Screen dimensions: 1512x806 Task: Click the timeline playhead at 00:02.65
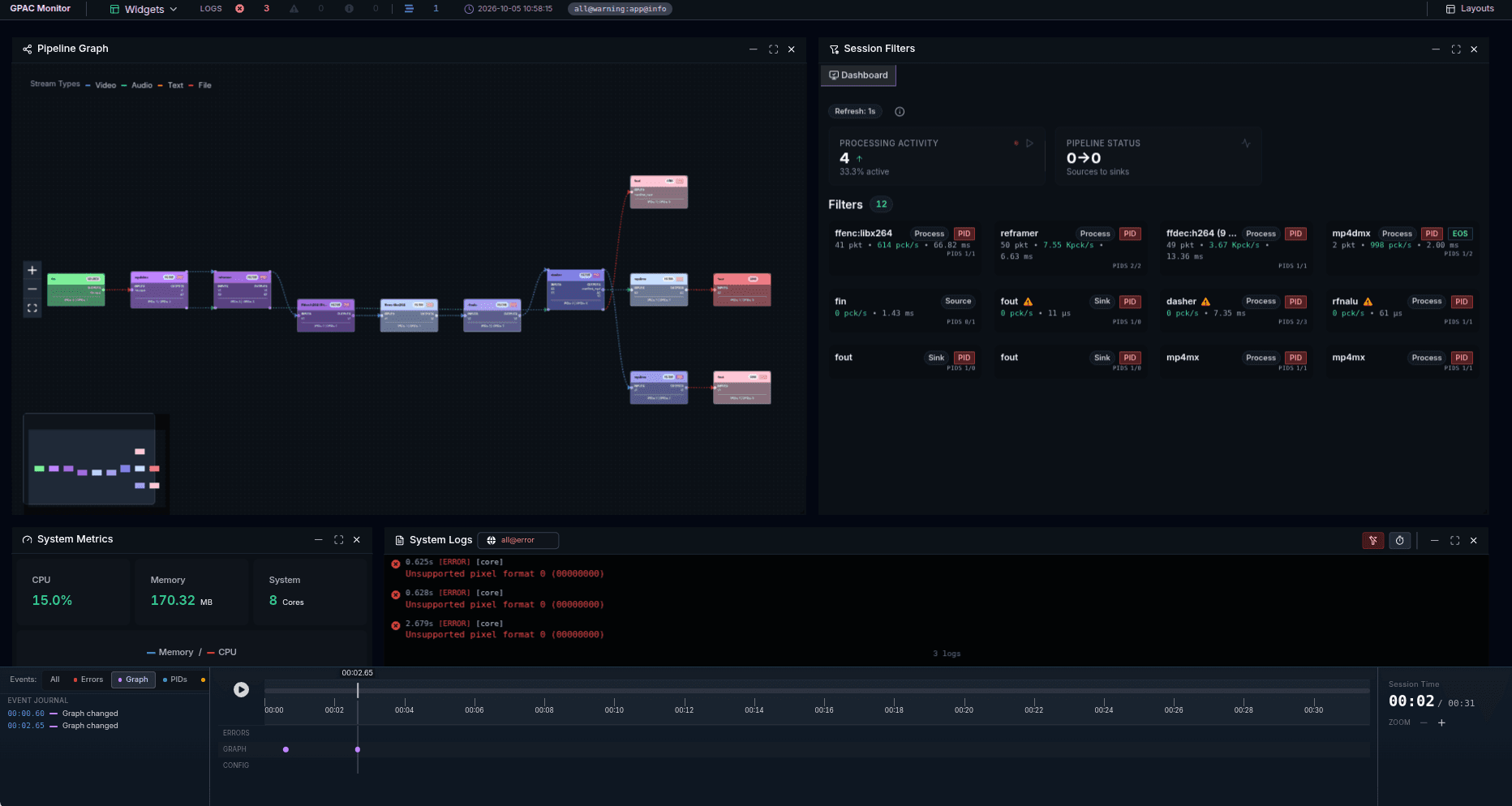coord(358,690)
